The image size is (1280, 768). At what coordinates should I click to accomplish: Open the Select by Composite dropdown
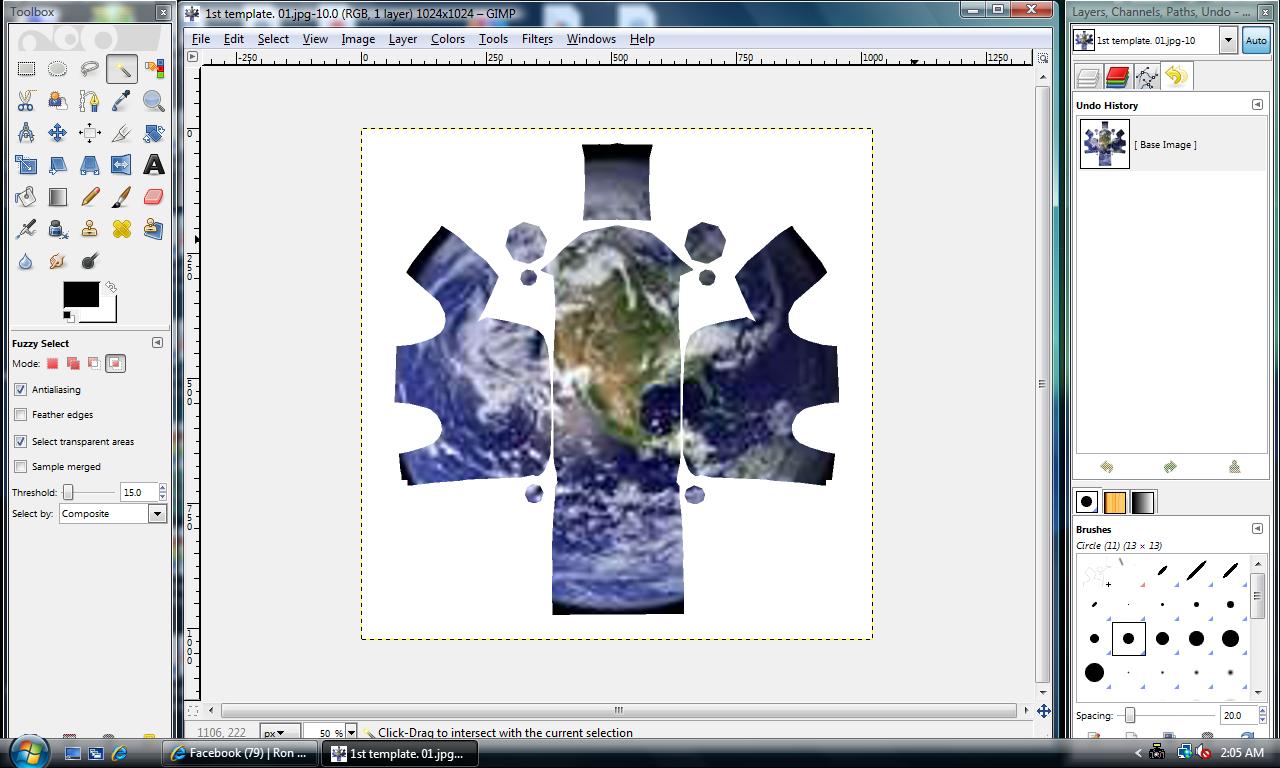[x=112, y=513]
